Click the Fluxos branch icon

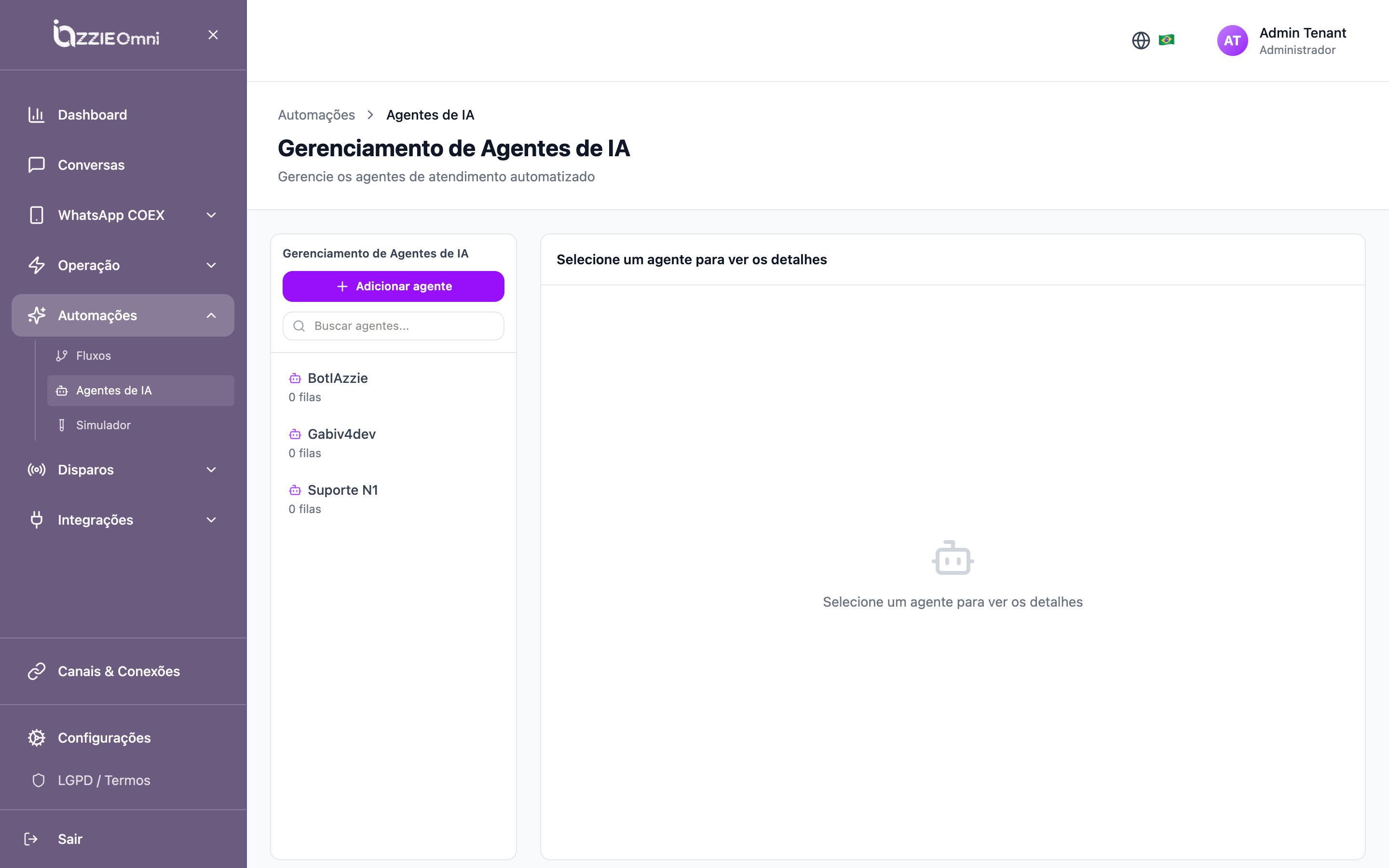[x=61, y=356]
